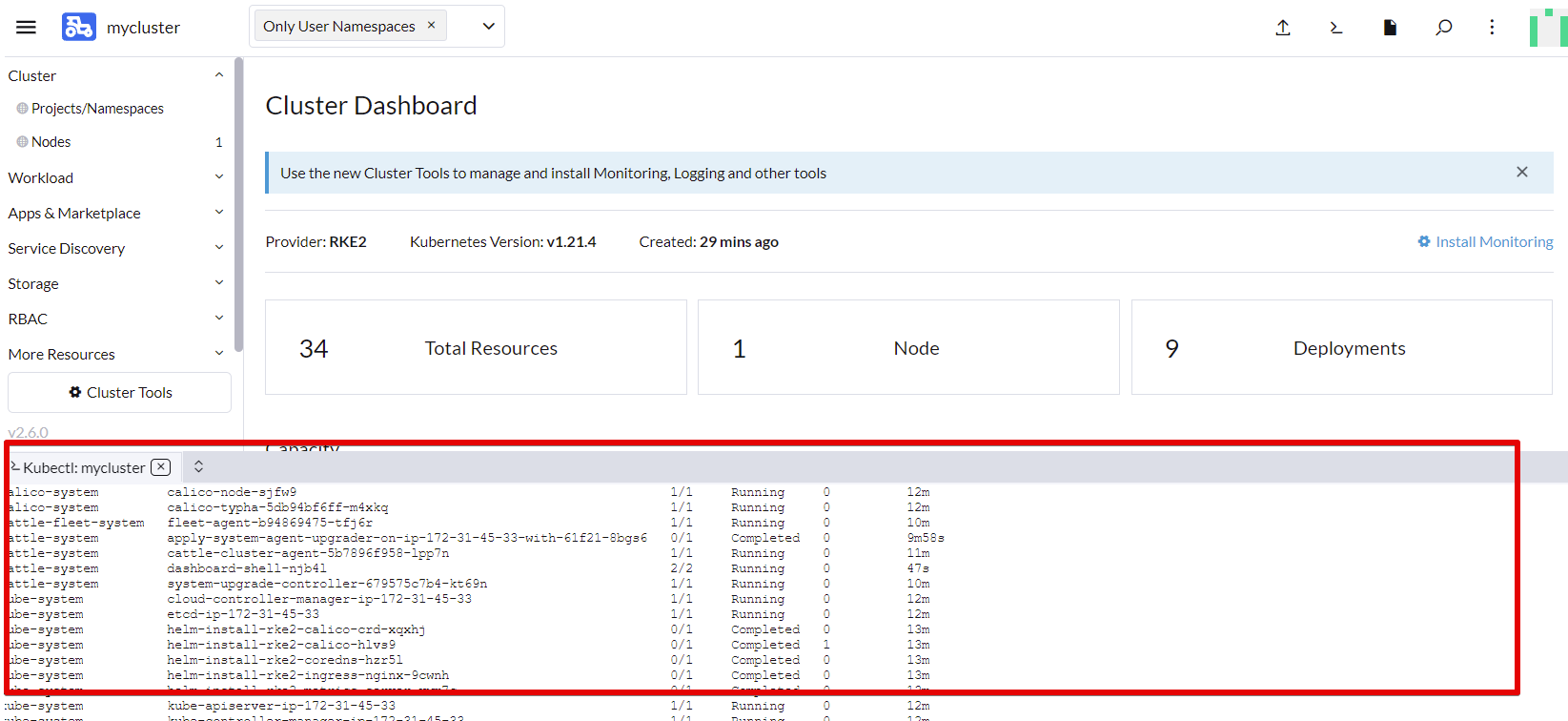1568x721 pixels.
Task: Open the hamburger navigation menu
Action: tap(26, 28)
